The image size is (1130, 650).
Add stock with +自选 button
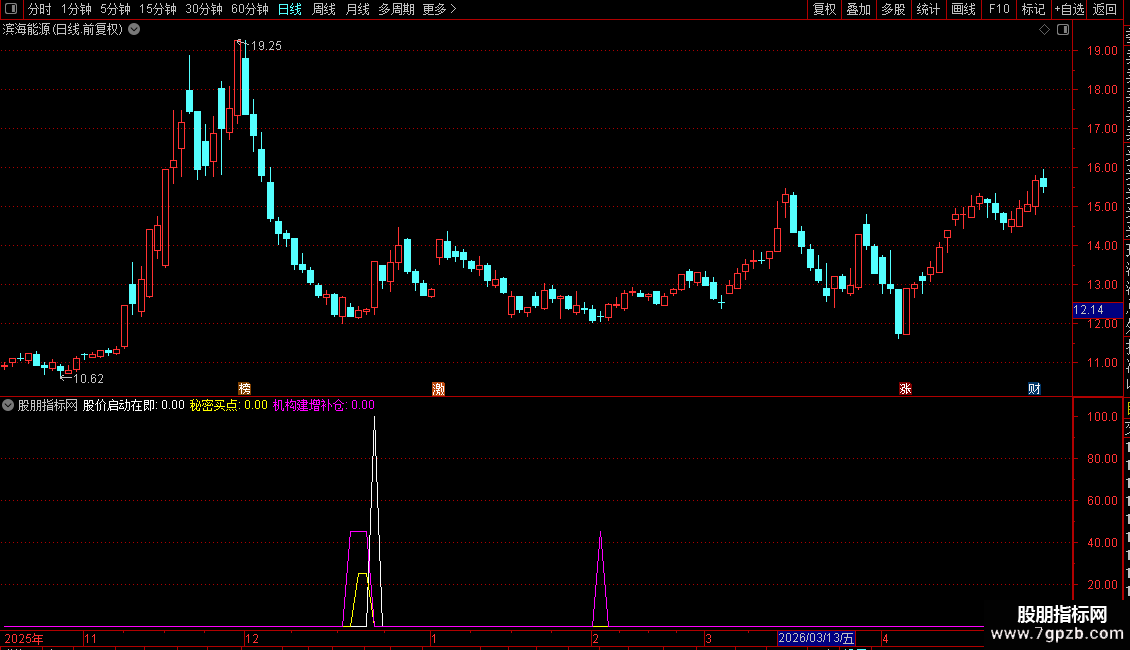[x=1069, y=9]
